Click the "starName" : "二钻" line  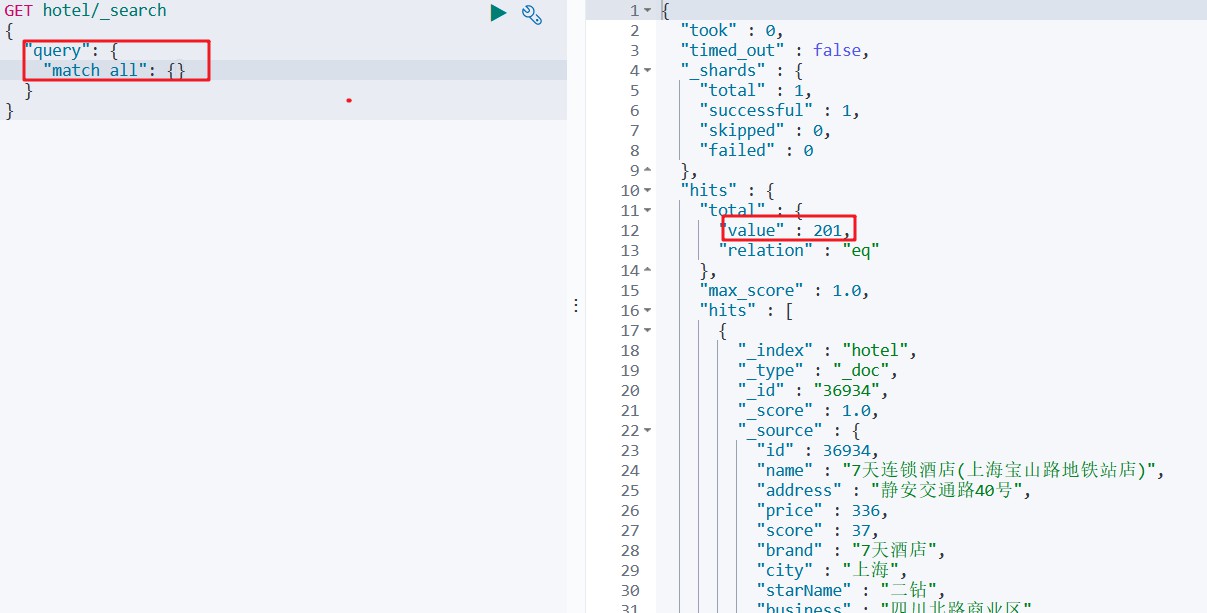click(x=851, y=590)
